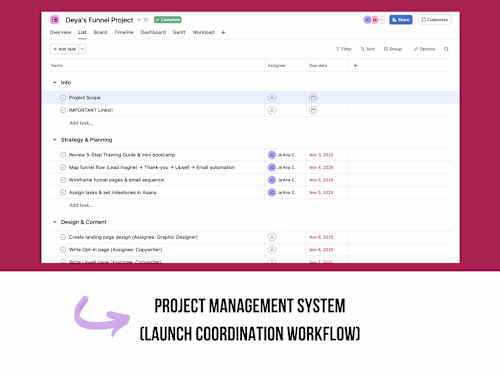Set due date for IMPORTANT Links
The image size is (500, 375).
tap(313, 110)
